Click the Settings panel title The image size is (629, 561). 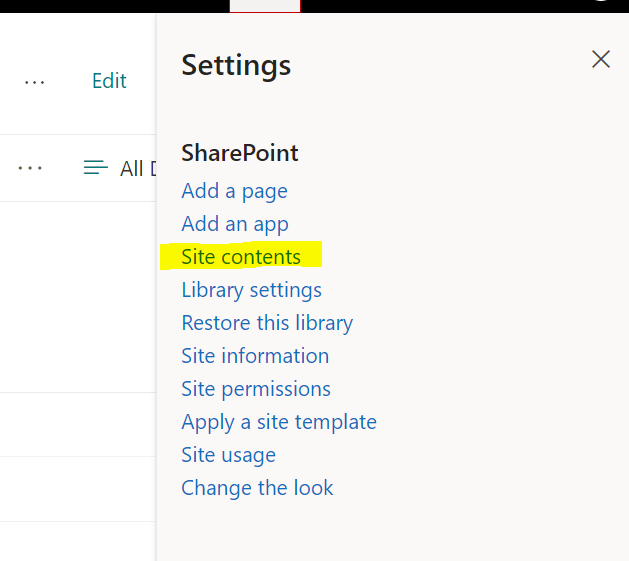point(236,65)
